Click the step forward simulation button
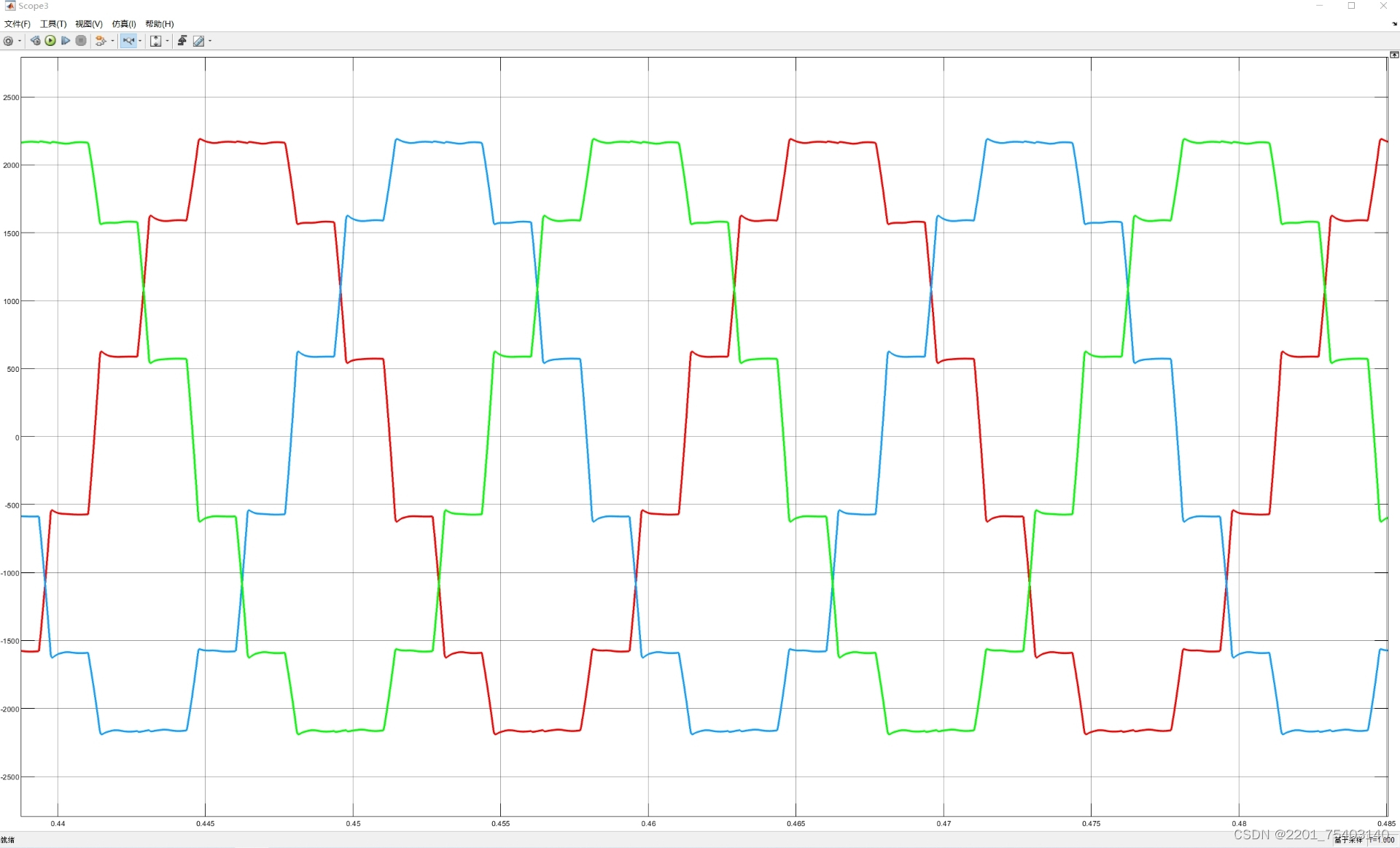 click(x=66, y=41)
